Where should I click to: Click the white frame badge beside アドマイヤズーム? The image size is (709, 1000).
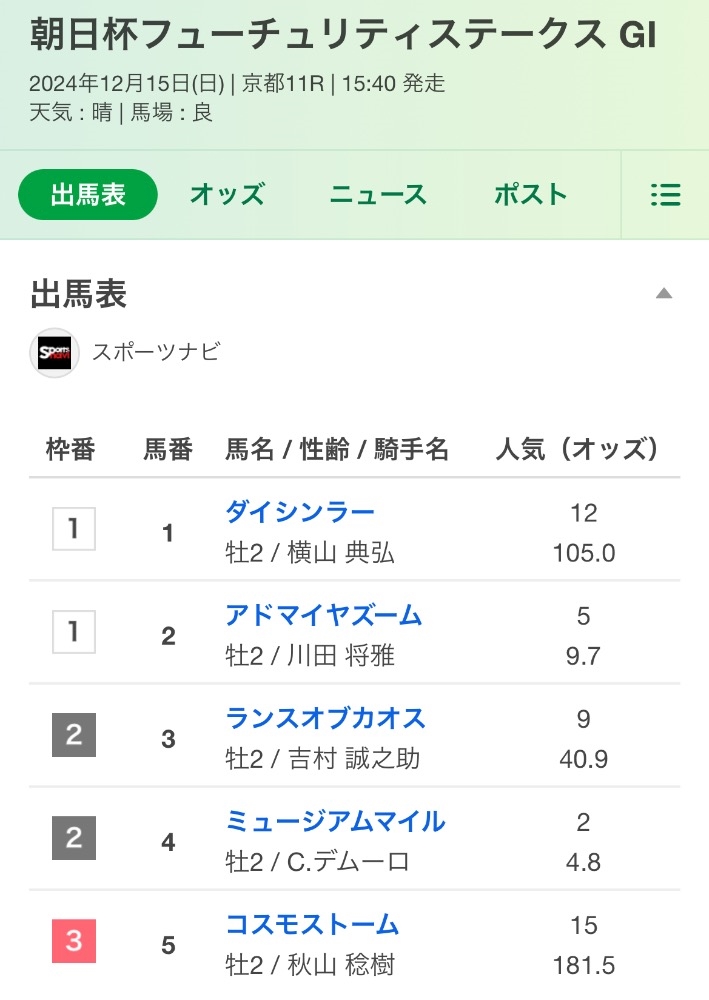(x=74, y=632)
